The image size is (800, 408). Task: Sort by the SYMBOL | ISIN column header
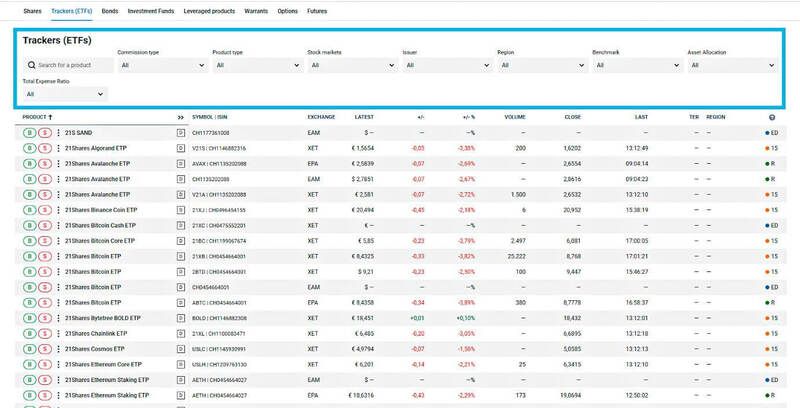(210, 117)
